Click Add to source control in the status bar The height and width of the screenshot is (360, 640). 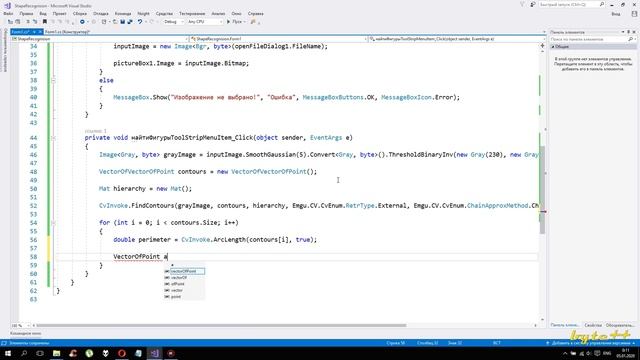click(590, 343)
